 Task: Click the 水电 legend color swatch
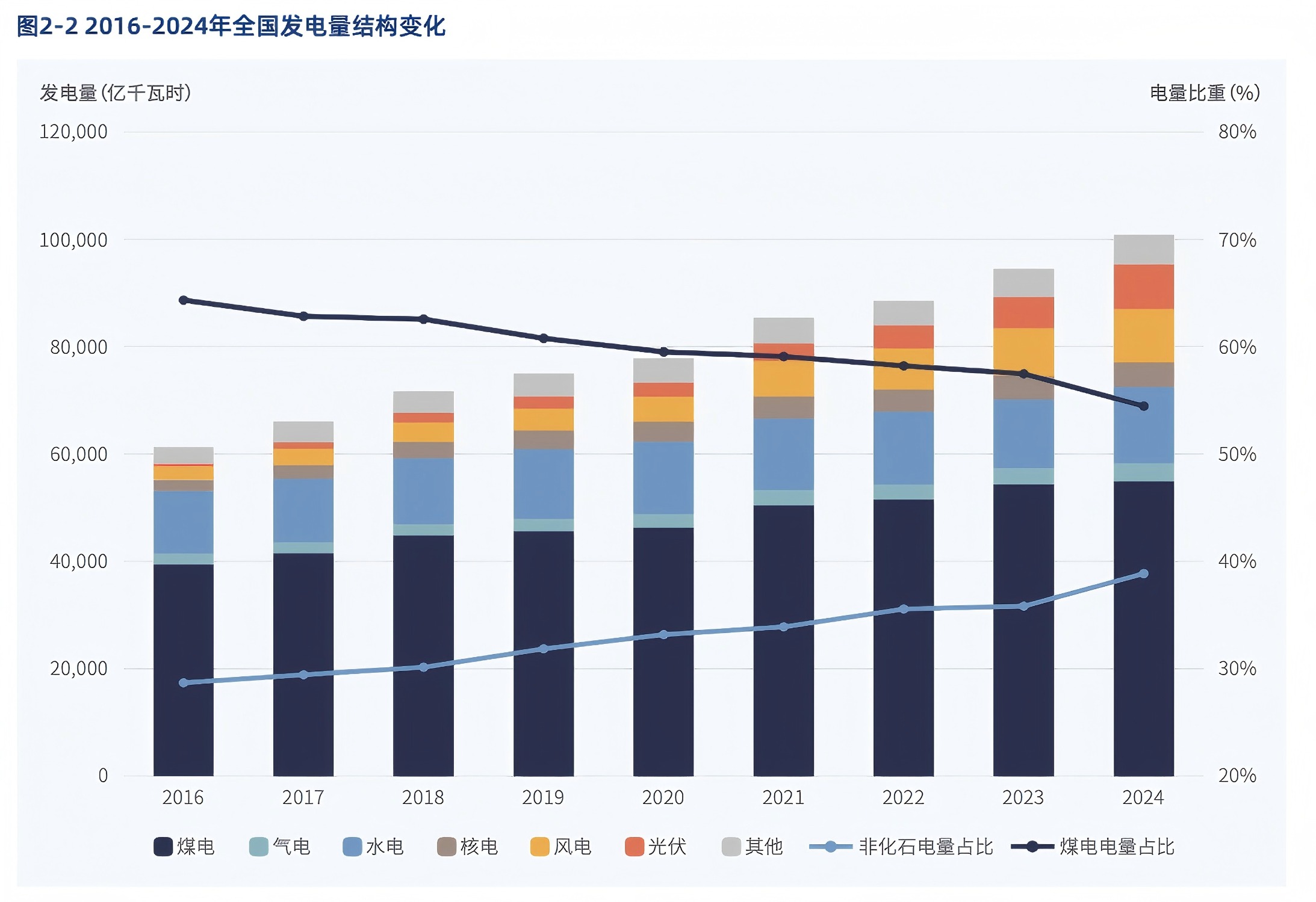(352, 847)
